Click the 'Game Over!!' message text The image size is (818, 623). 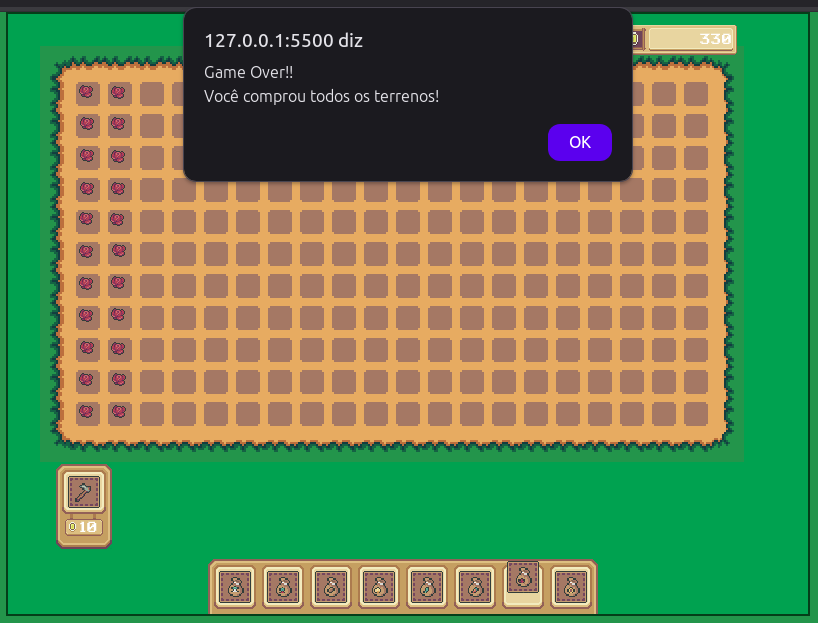click(x=248, y=72)
